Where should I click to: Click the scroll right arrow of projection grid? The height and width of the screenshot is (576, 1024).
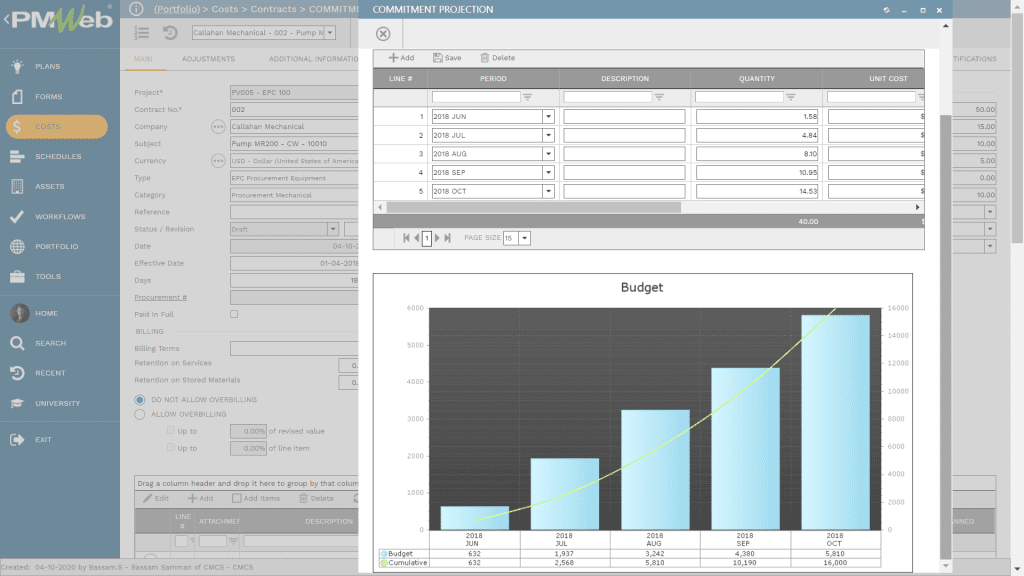point(918,207)
